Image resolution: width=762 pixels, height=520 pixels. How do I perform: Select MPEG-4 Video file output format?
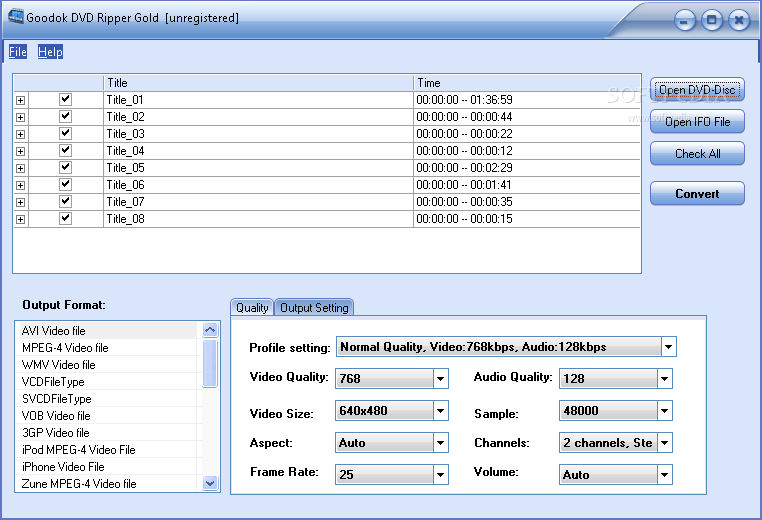[108, 347]
